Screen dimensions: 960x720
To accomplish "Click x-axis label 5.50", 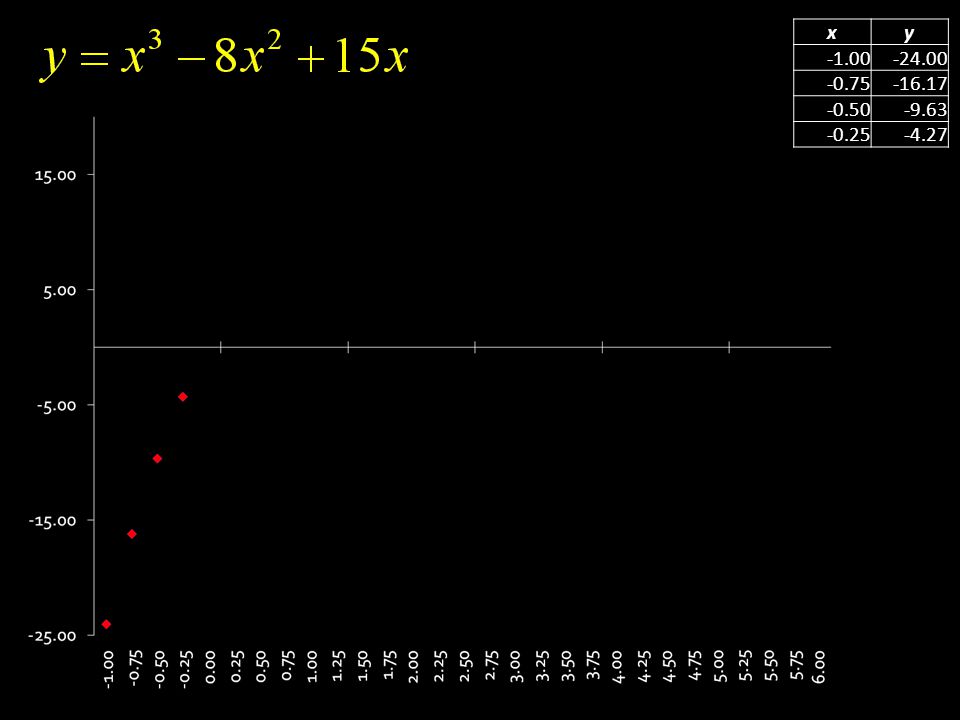I will 770,666.
